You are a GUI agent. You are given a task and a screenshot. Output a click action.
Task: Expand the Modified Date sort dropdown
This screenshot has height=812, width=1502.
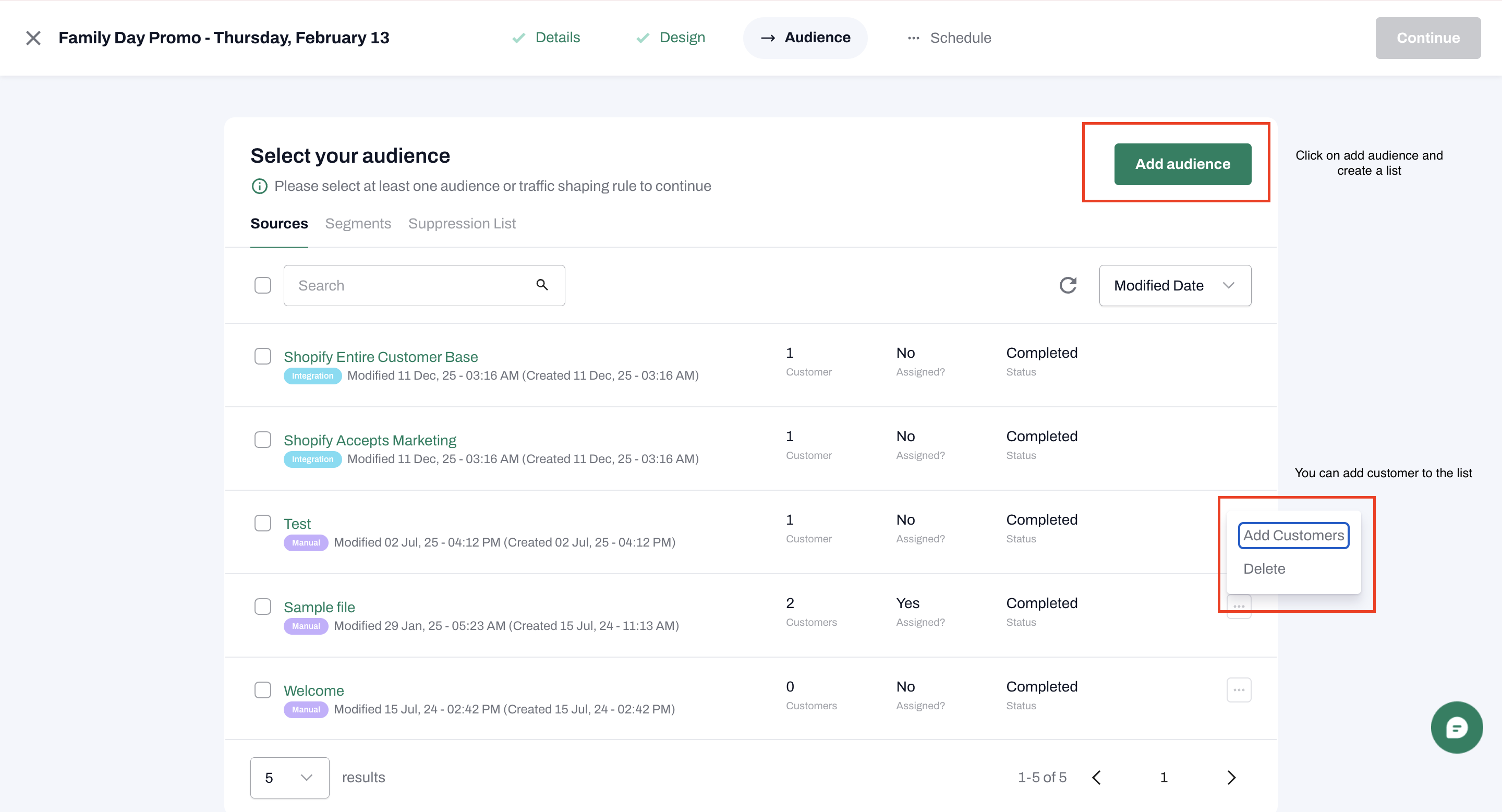[x=1174, y=285]
